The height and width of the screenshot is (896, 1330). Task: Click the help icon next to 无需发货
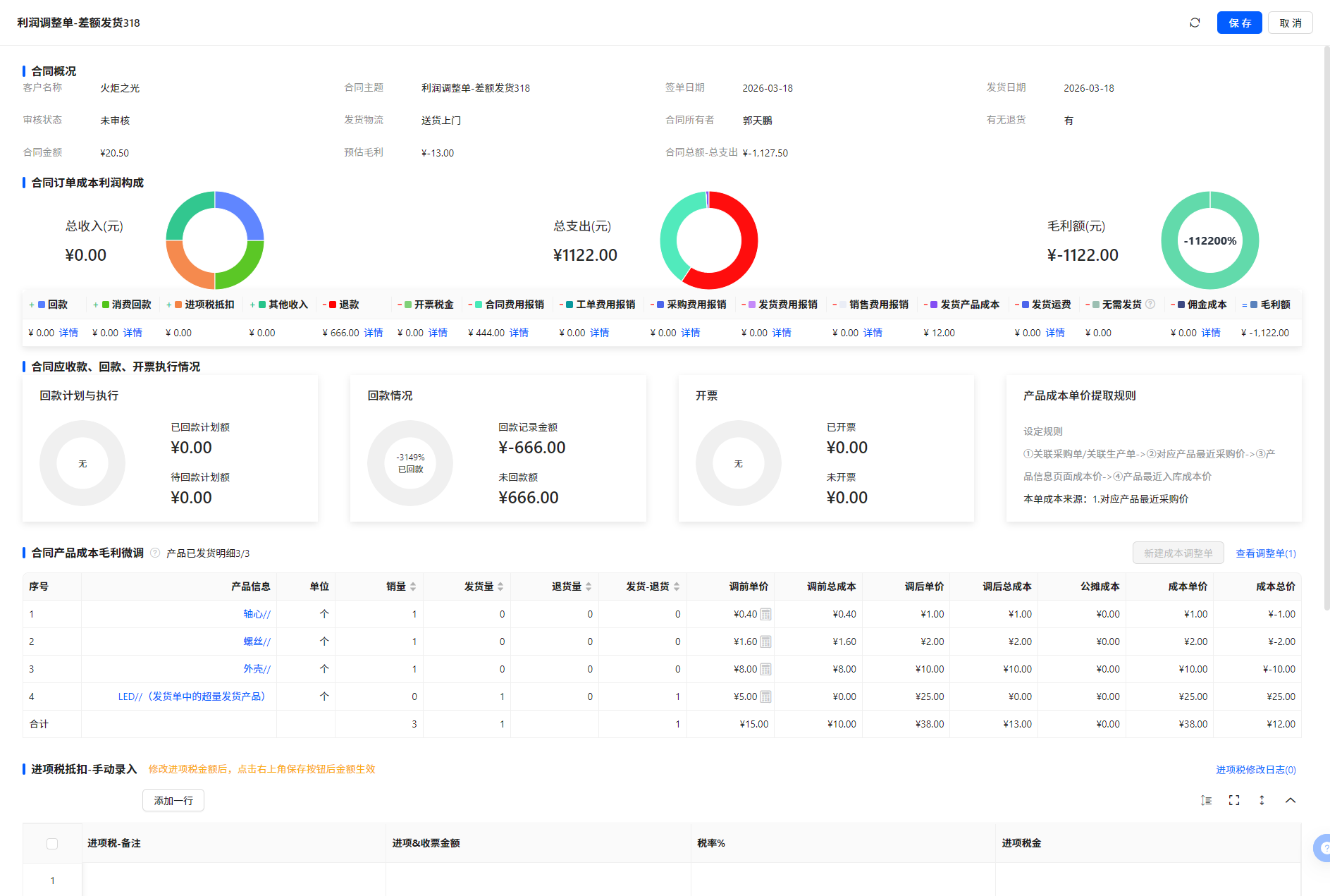(x=1150, y=304)
